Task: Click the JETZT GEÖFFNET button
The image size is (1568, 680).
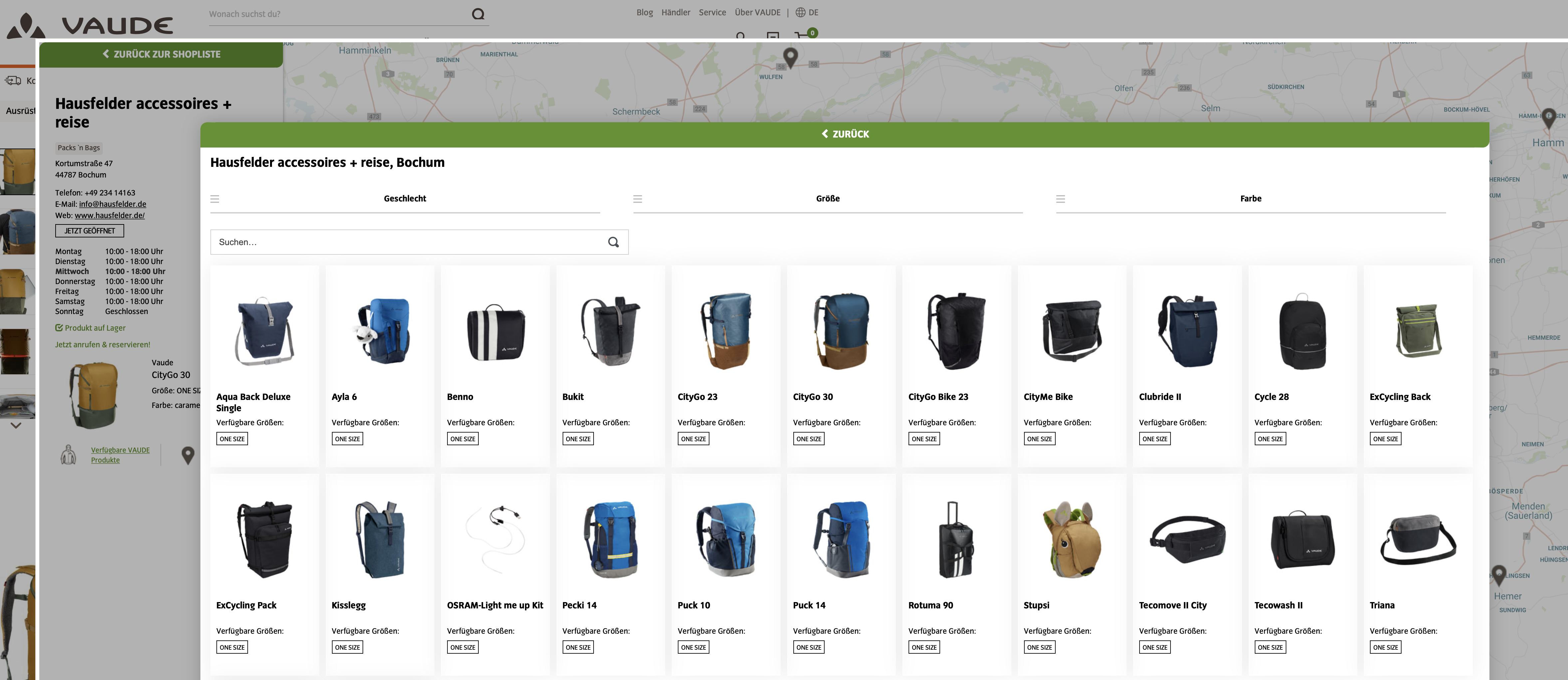Action: (90, 231)
